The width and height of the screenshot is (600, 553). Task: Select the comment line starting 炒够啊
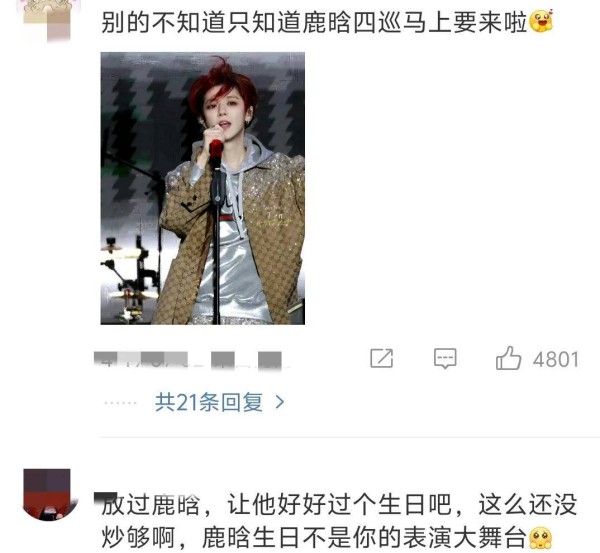click(x=315, y=538)
